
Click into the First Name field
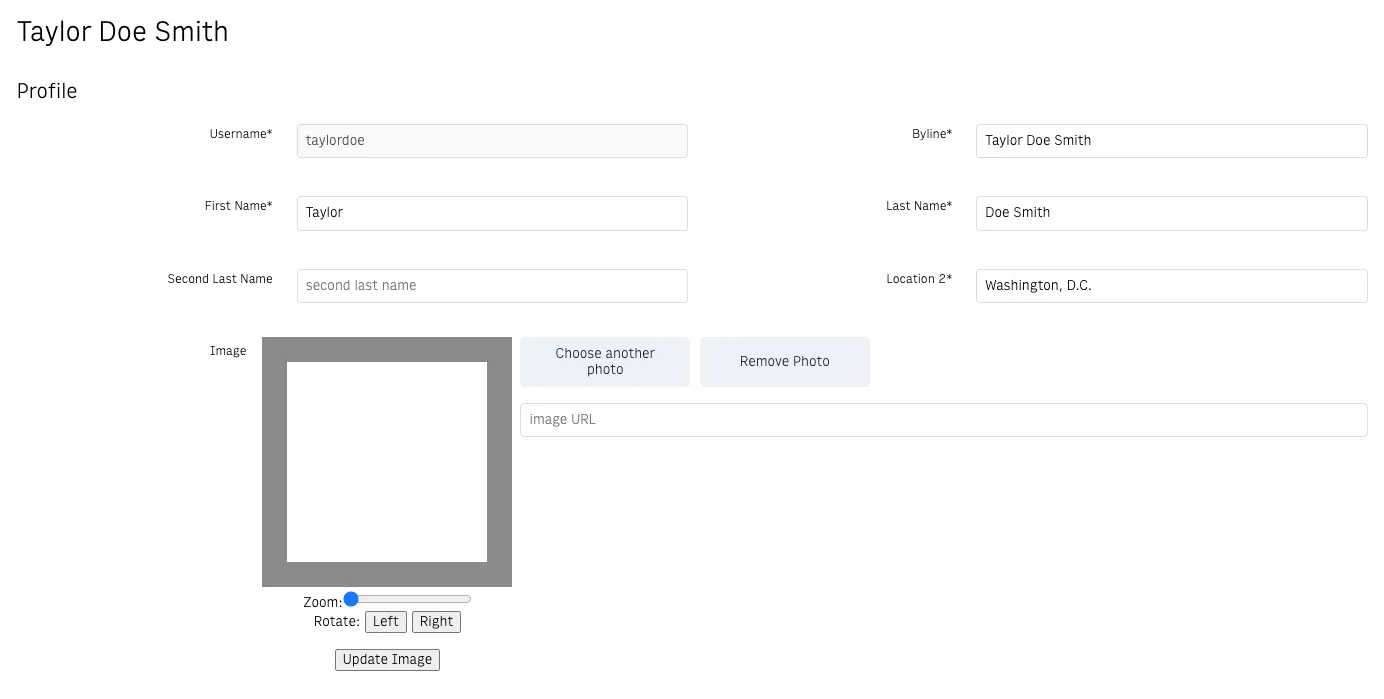492,213
